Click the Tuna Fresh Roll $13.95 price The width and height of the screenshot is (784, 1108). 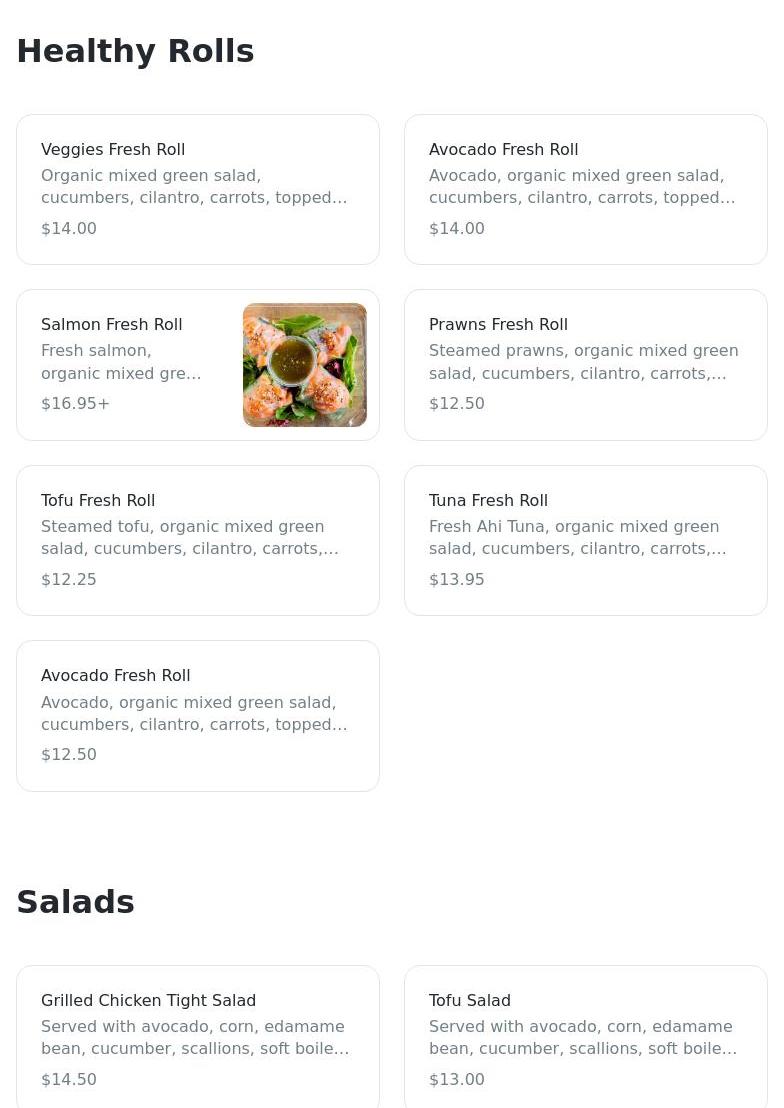[x=457, y=579]
